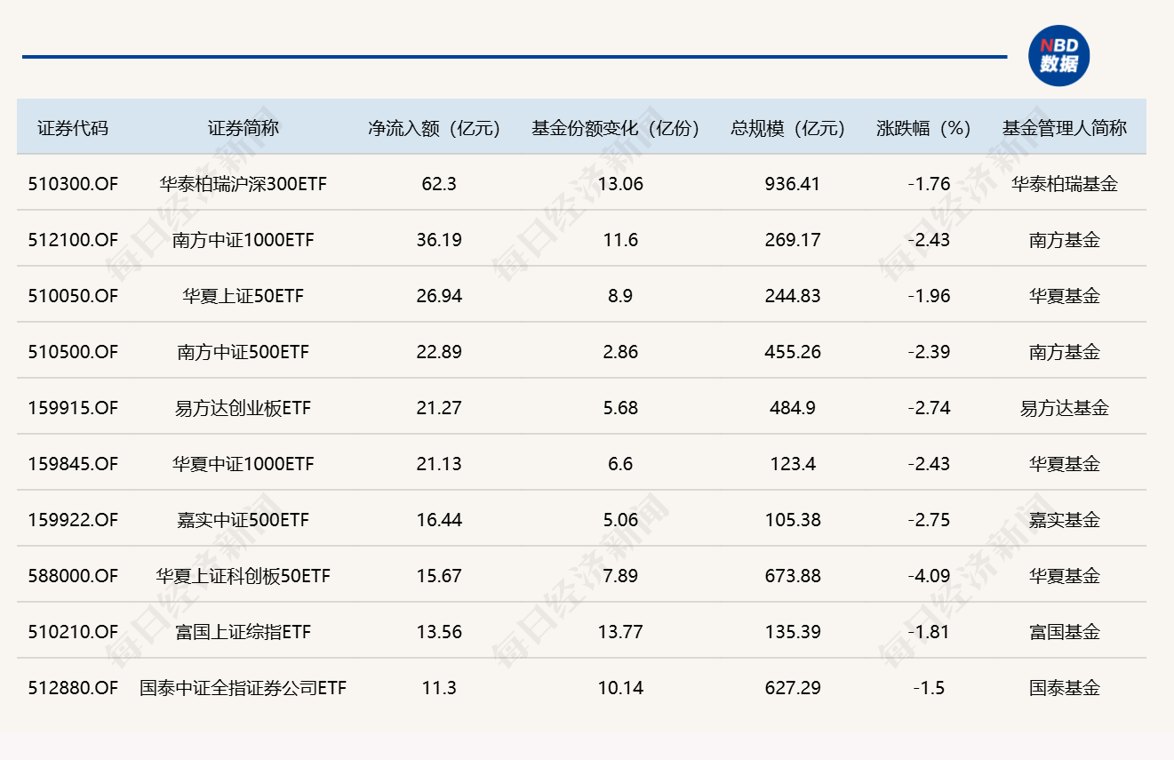1174x760 pixels.
Task: Click security code 512880.OF
Action: 73,687
